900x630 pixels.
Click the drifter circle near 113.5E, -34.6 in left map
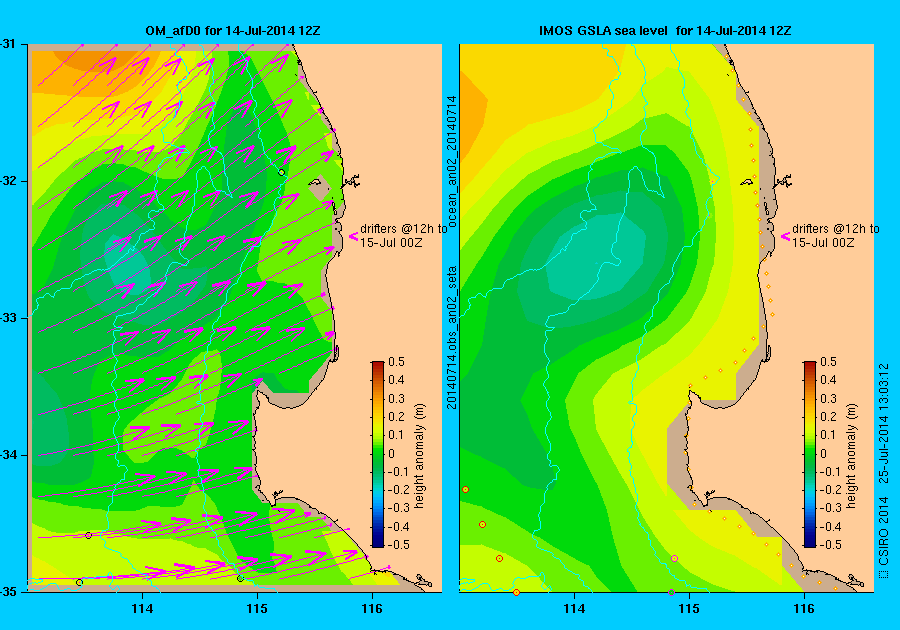[x=88, y=535]
